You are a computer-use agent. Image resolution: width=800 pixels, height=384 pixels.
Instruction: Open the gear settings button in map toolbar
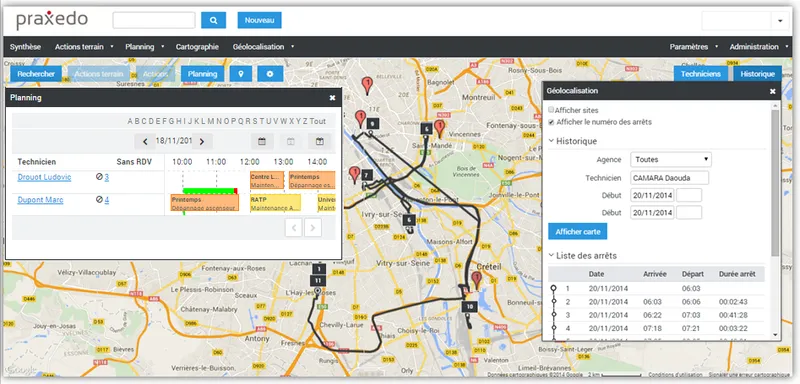tap(270, 74)
